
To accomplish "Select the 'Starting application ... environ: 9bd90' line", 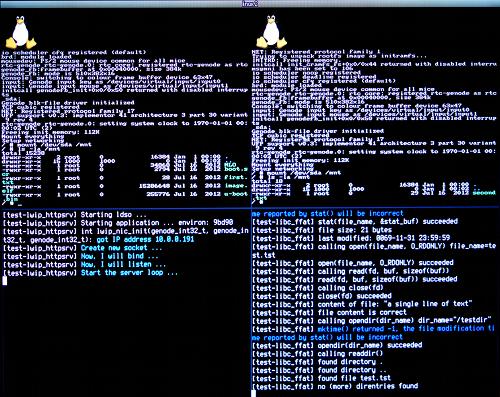I will (x=118, y=223).
